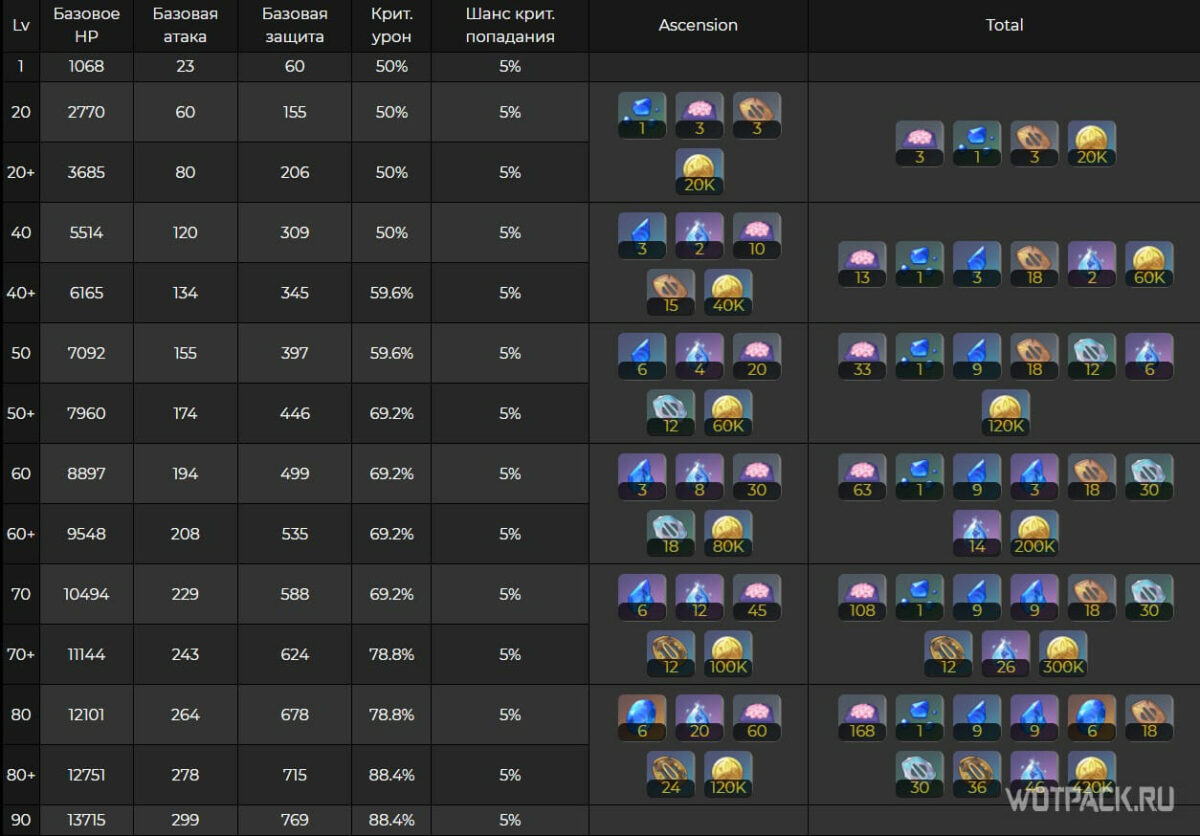1200x836 pixels.
Task: Click the pink flower icon labeled 45
Action: pos(757,597)
